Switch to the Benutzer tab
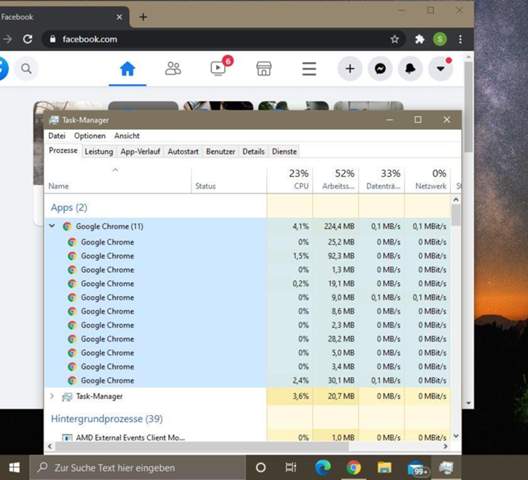528x480 pixels. coord(221,152)
